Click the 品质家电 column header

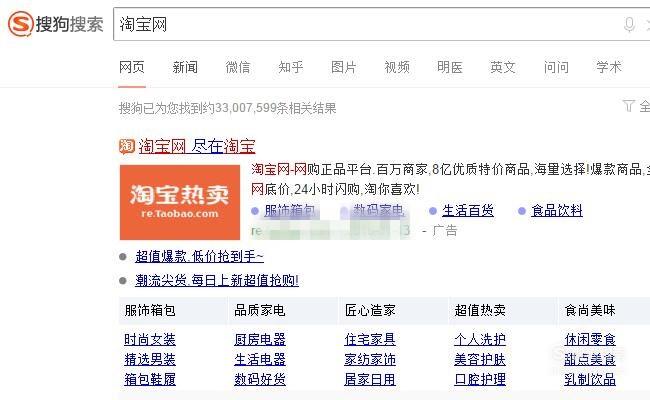[260, 310]
